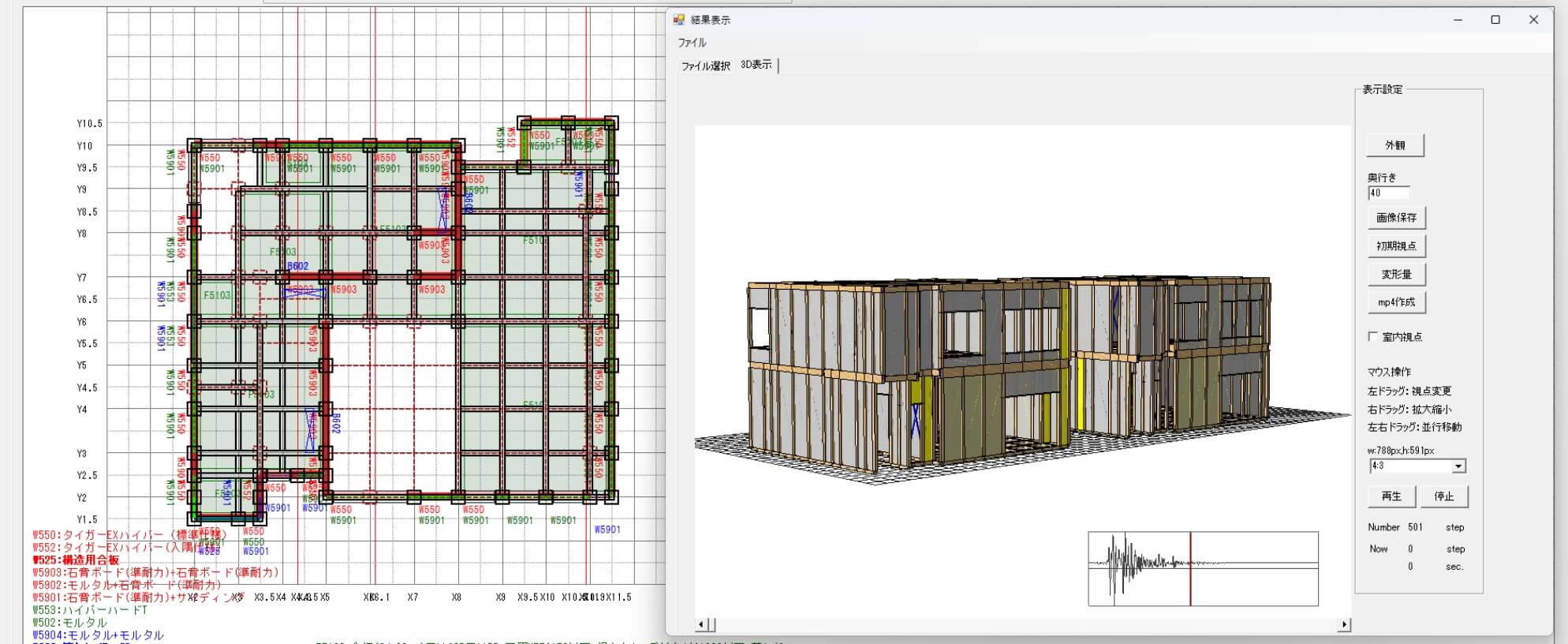
Task: Click the horizontal scrollbar left arrow
Action: (x=700, y=625)
